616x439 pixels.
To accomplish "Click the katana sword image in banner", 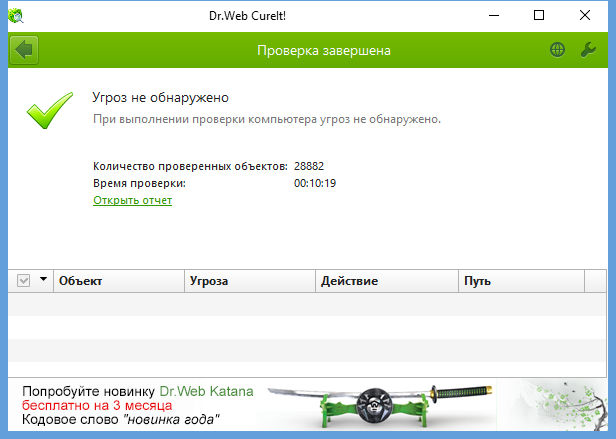I will point(380,405).
